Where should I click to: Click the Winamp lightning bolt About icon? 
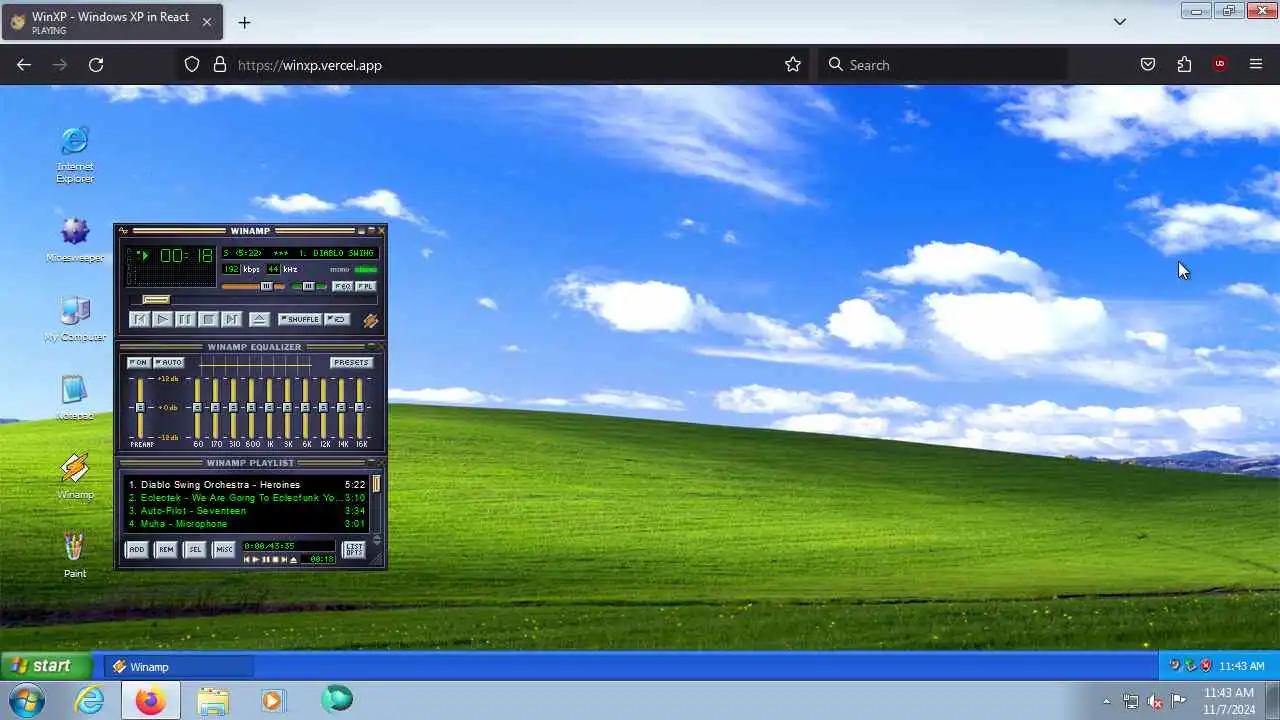pyautogui.click(x=371, y=320)
